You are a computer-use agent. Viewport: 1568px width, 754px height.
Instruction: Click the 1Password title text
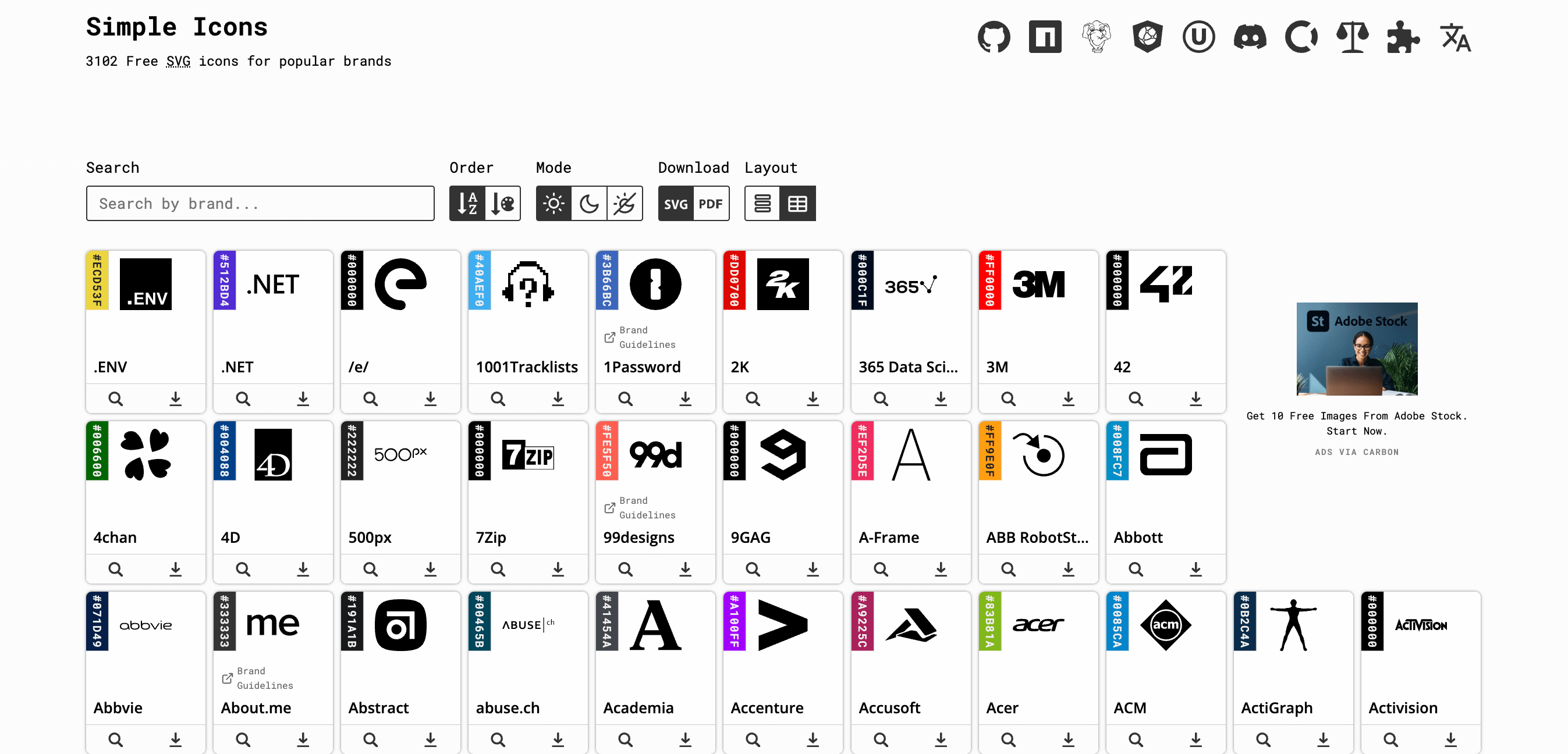(641, 367)
